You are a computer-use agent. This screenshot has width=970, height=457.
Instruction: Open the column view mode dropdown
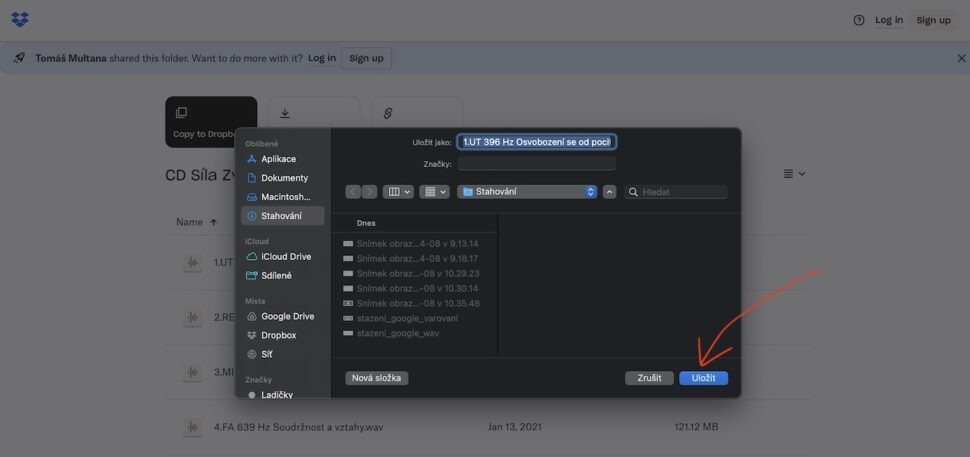(398, 192)
